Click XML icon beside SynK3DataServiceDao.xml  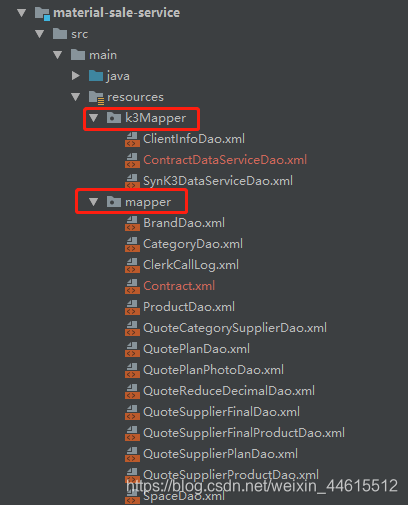pyautogui.click(x=132, y=181)
